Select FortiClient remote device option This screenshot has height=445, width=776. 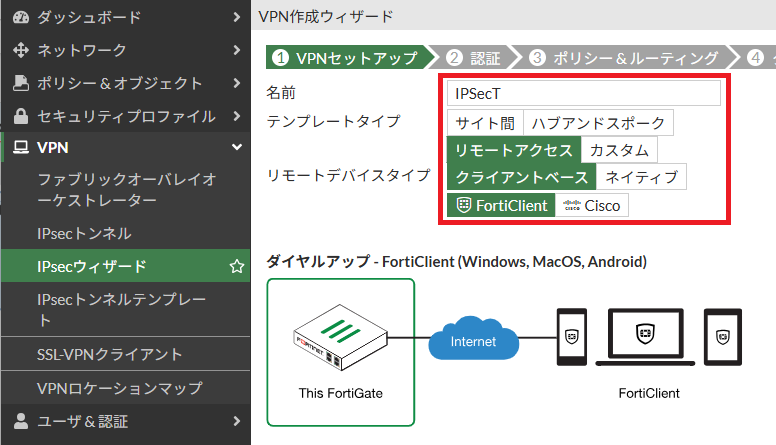501,205
